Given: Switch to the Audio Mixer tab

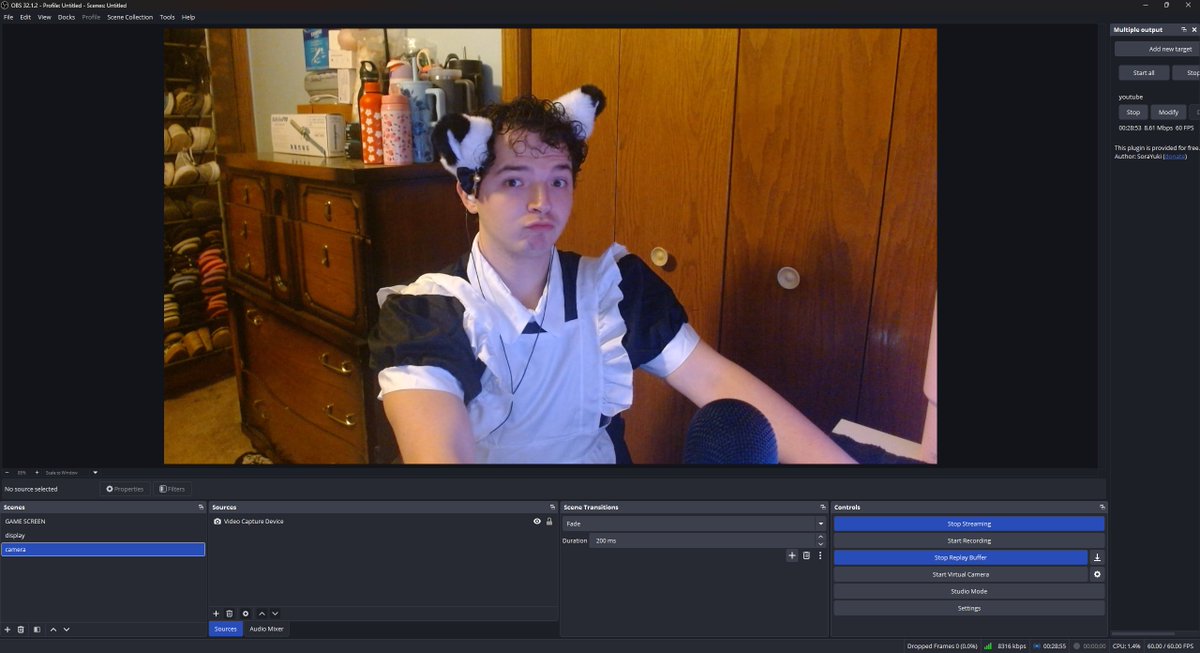Looking at the screenshot, I should (x=266, y=629).
